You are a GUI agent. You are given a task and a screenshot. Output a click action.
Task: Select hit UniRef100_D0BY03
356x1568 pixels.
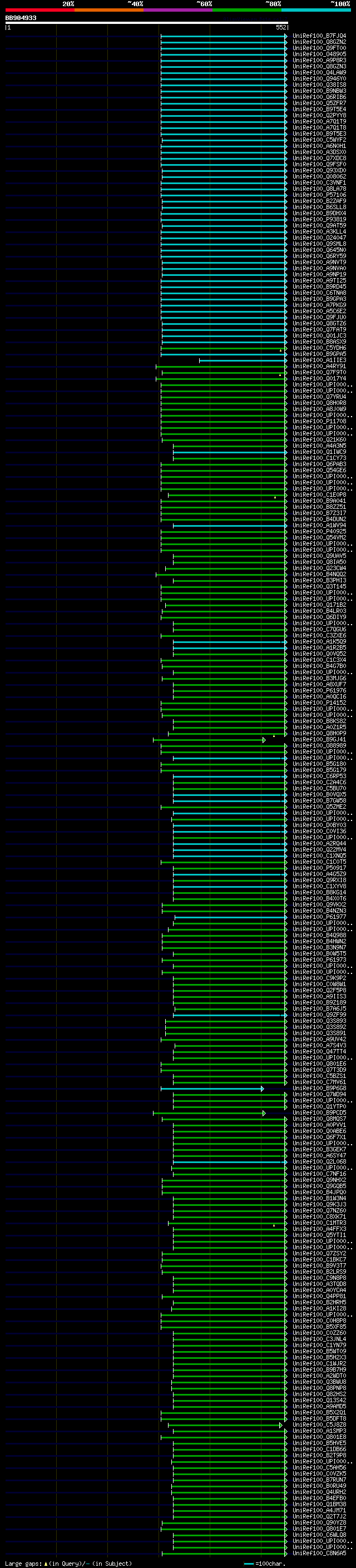tap(319, 825)
